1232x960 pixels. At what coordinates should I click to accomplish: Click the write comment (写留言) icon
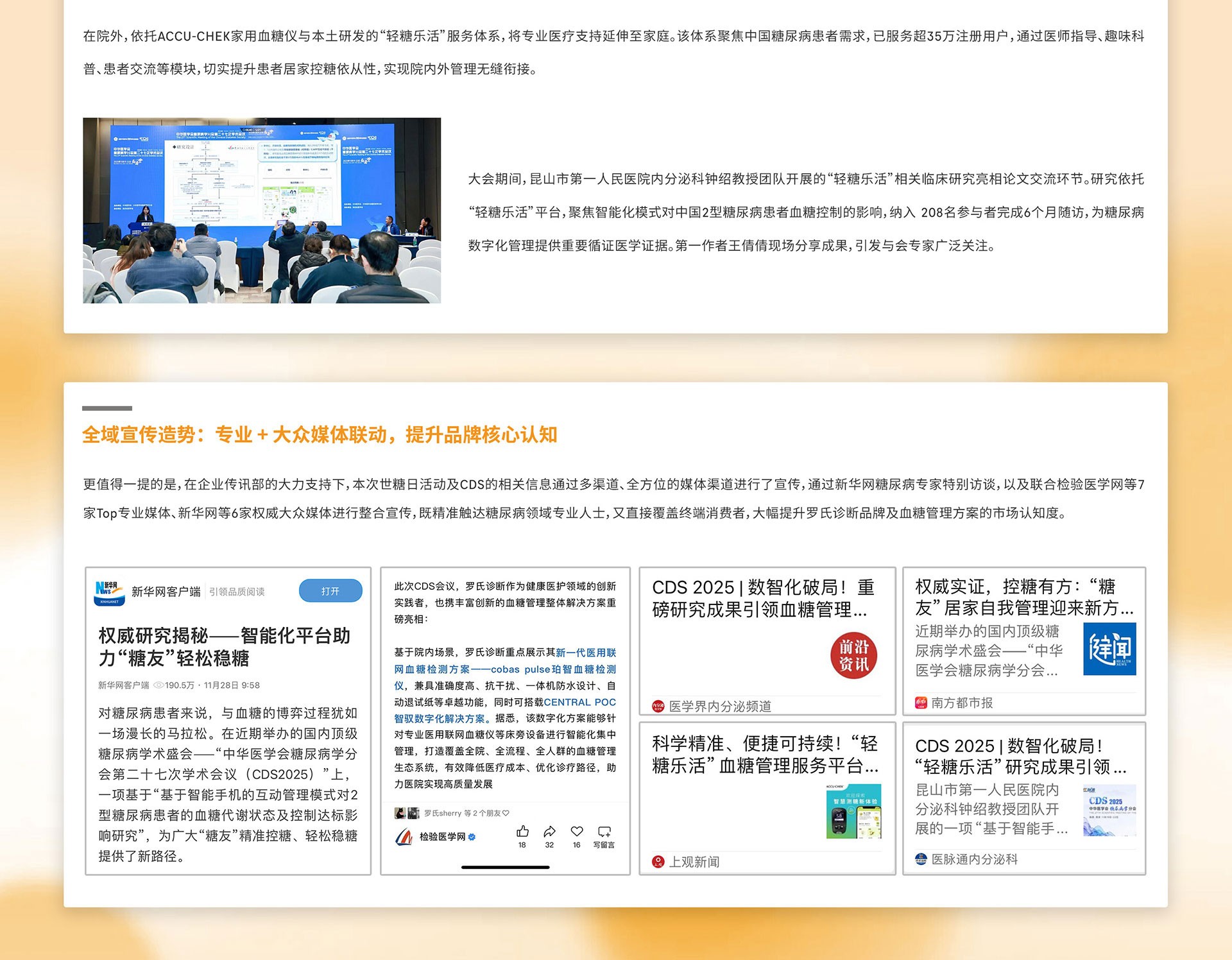coord(604,832)
